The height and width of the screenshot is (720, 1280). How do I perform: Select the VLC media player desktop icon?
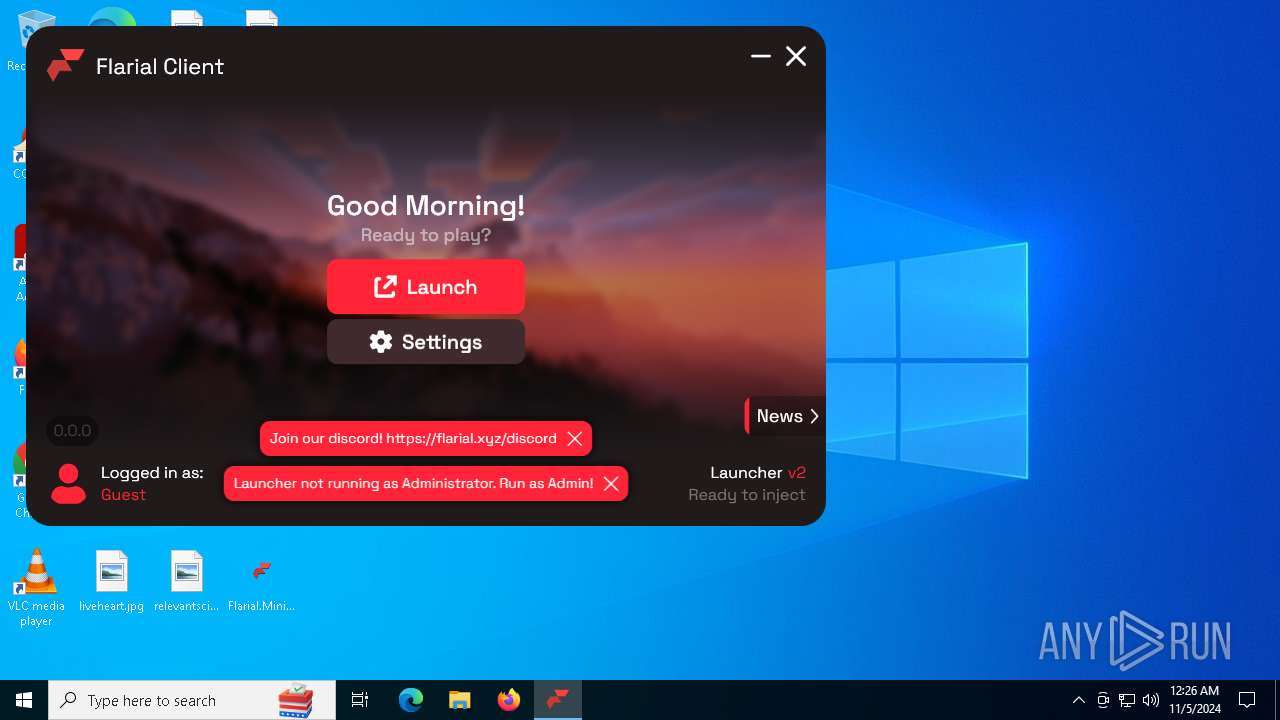36,588
